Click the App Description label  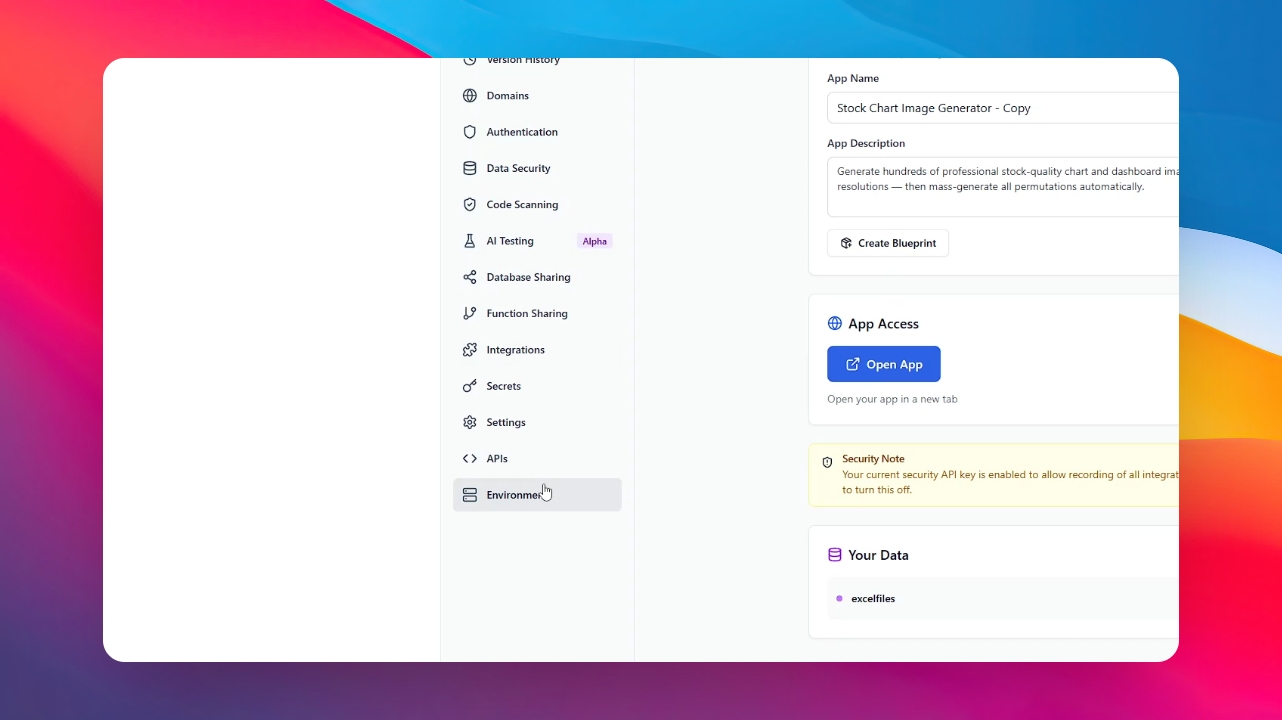tap(866, 143)
